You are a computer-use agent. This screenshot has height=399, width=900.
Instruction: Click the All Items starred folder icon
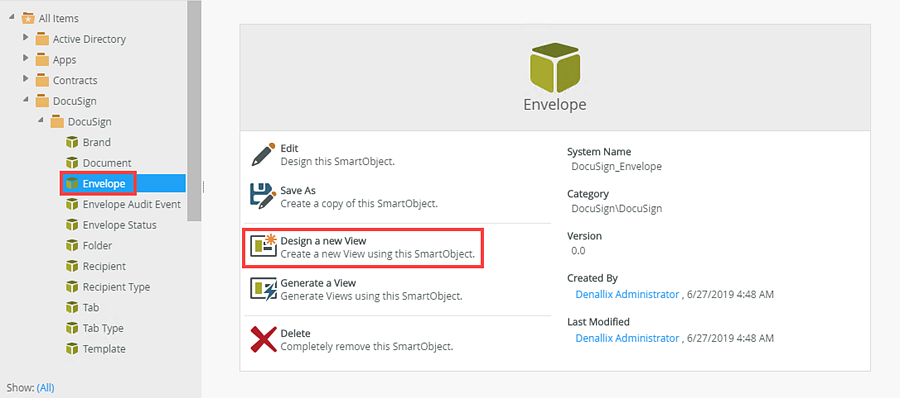(28, 18)
